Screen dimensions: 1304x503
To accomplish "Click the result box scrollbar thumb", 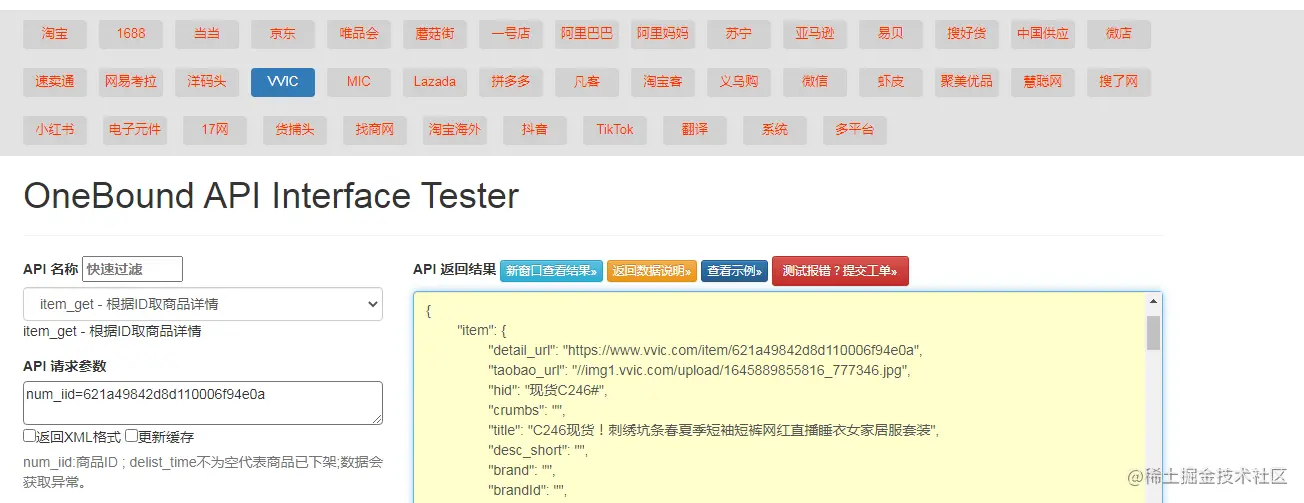I will tap(1153, 333).
